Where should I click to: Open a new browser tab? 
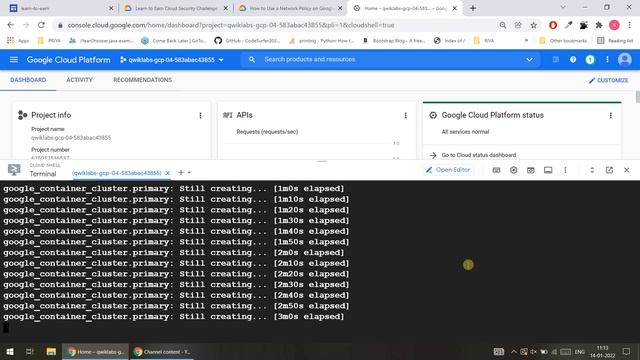pyautogui.click(x=473, y=8)
